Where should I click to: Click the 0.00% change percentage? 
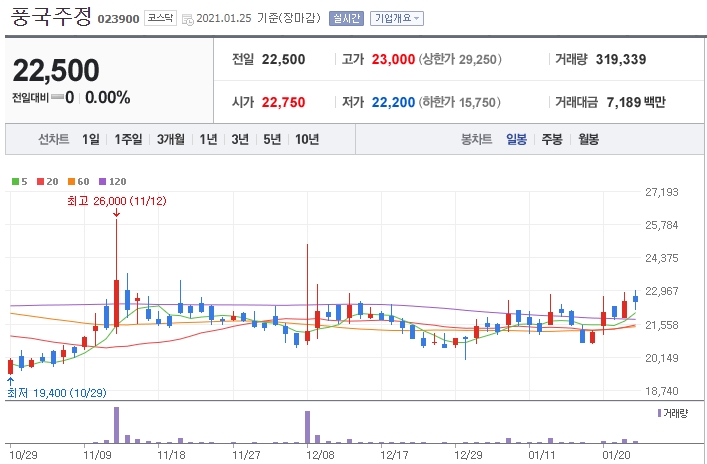108,97
